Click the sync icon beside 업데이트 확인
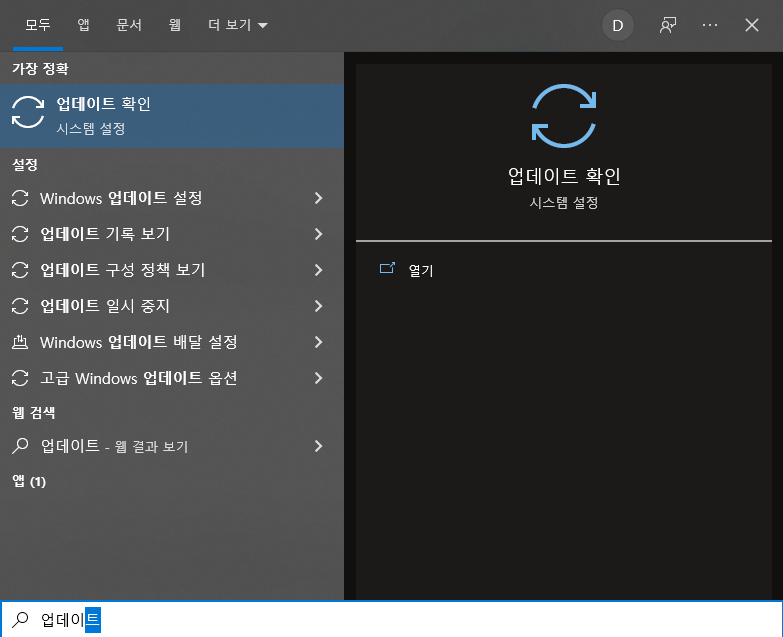 (x=28, y=112)
